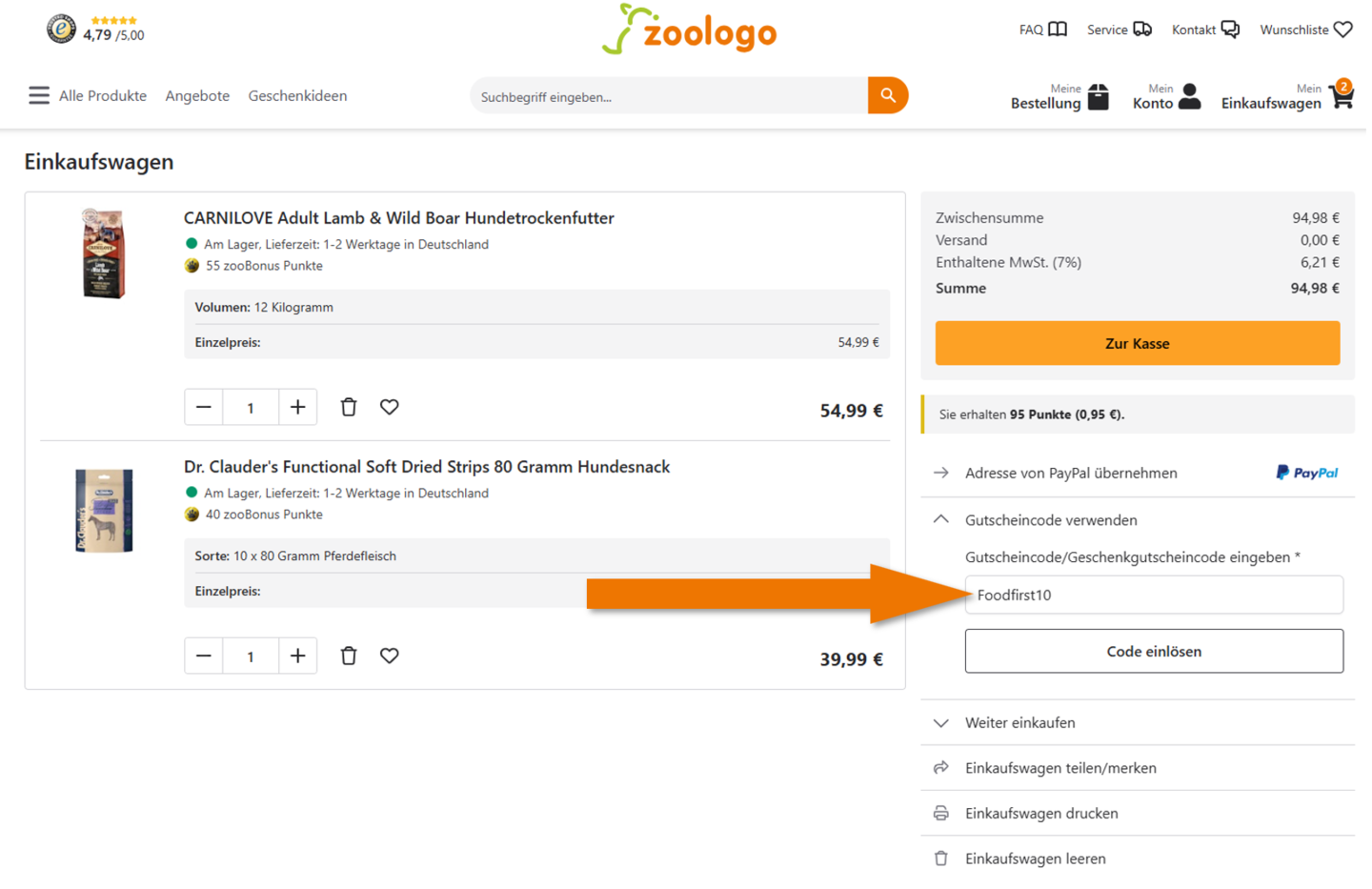1372x889 pixels.
Task: Redeem the voucher with Code einlösen
Action: pyautogui.click(x=1153, y=652)
